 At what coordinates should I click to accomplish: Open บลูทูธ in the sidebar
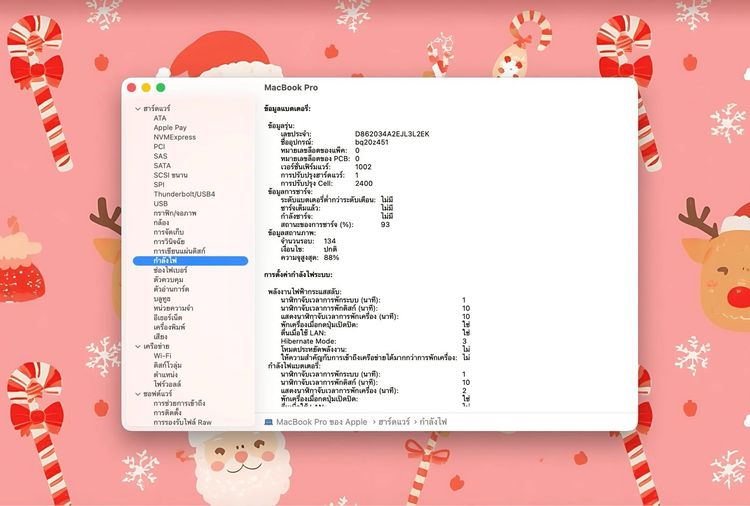(x=162, y=299)
